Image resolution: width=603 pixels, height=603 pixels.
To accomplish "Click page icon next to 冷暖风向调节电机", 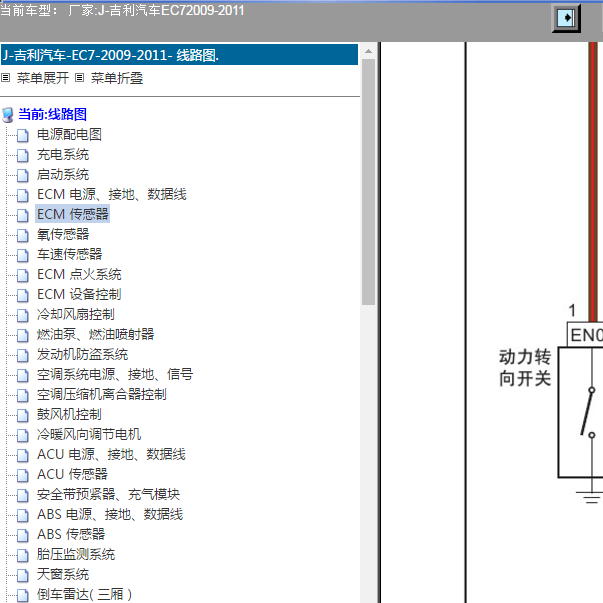I will [23, 435].
